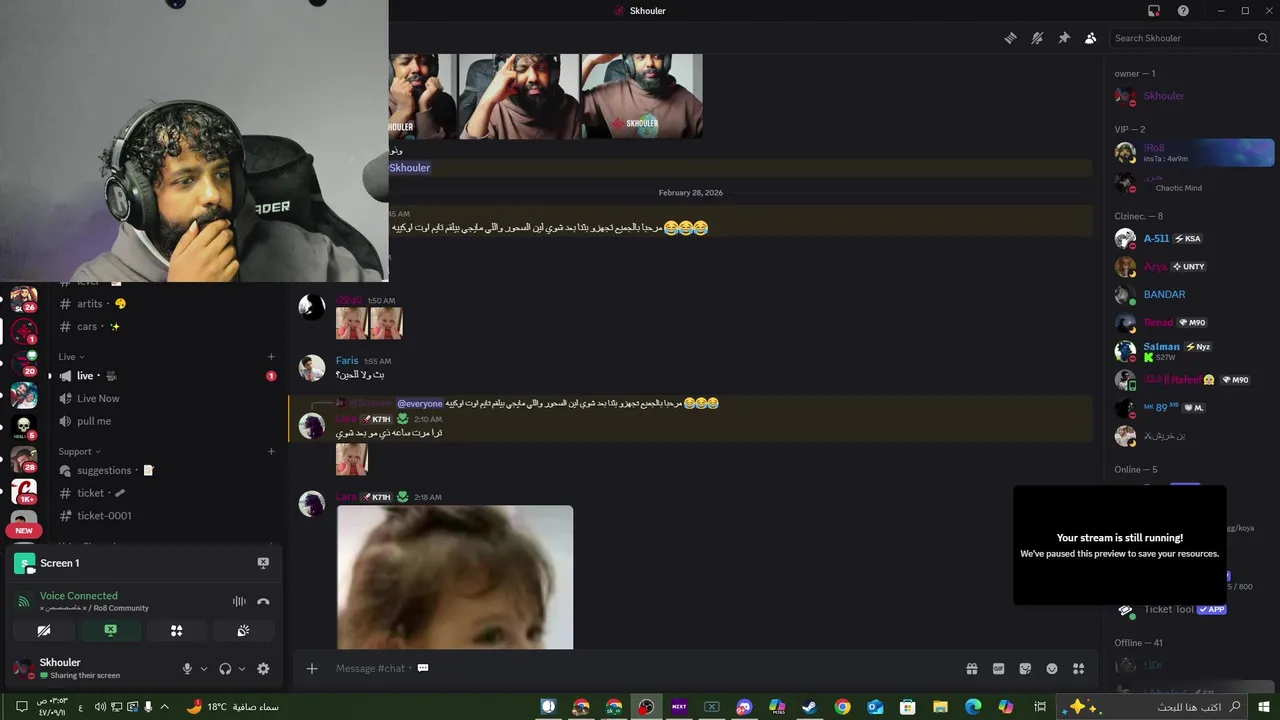Collapse the Support category
Viewport: 1280px width, 720px height.
(x=79, y=452)
